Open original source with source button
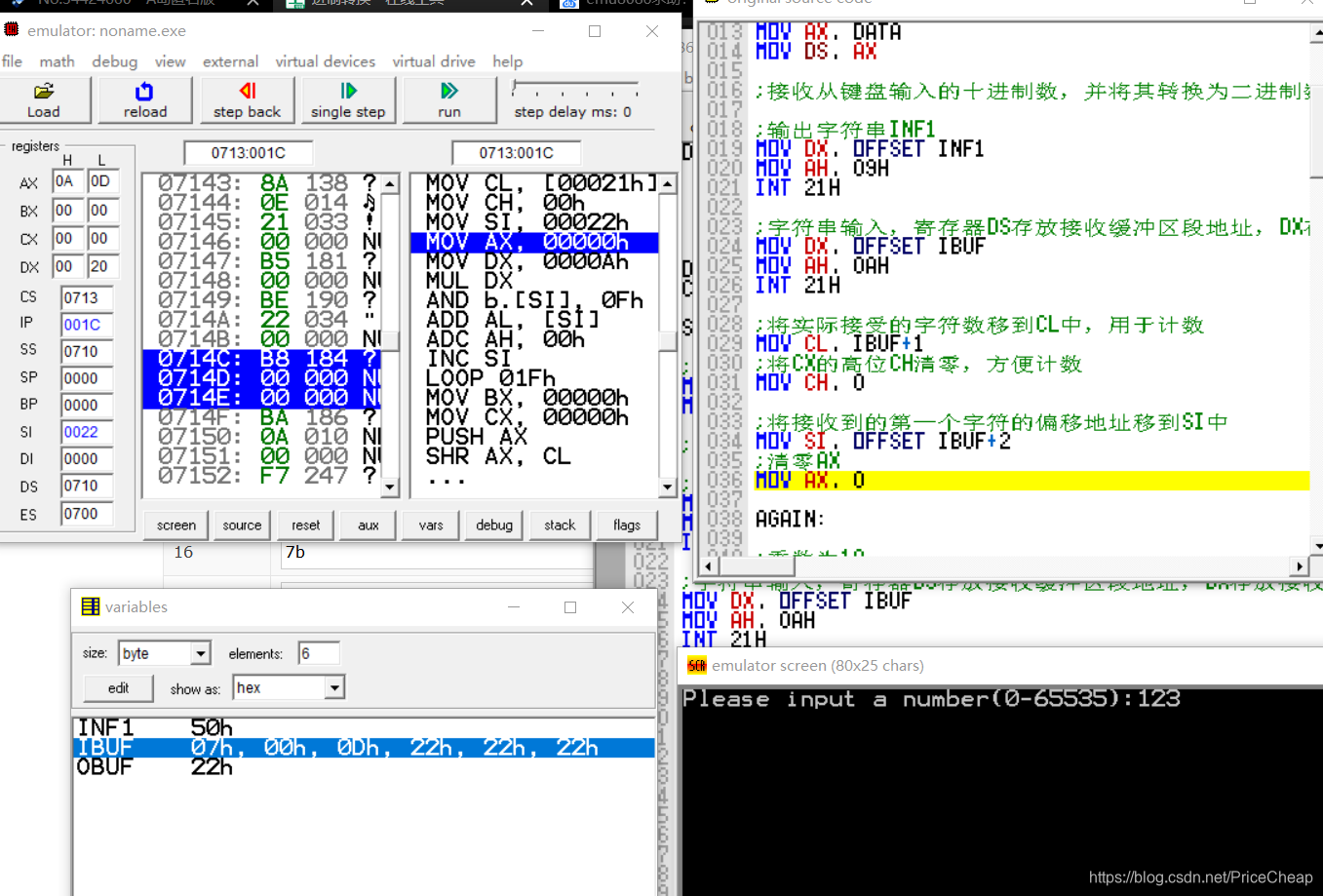Image resolution: width=1323 pixels, height=896 pixels. click(x=242, y=525)
